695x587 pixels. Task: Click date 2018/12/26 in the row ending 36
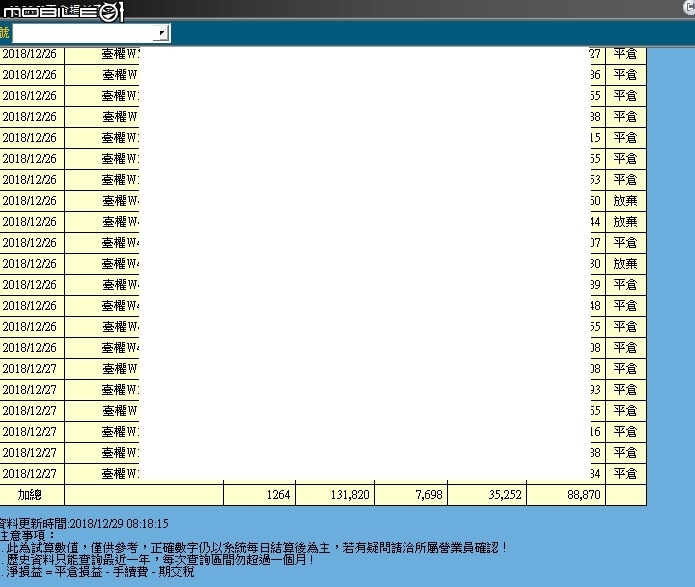pos(30,74)
